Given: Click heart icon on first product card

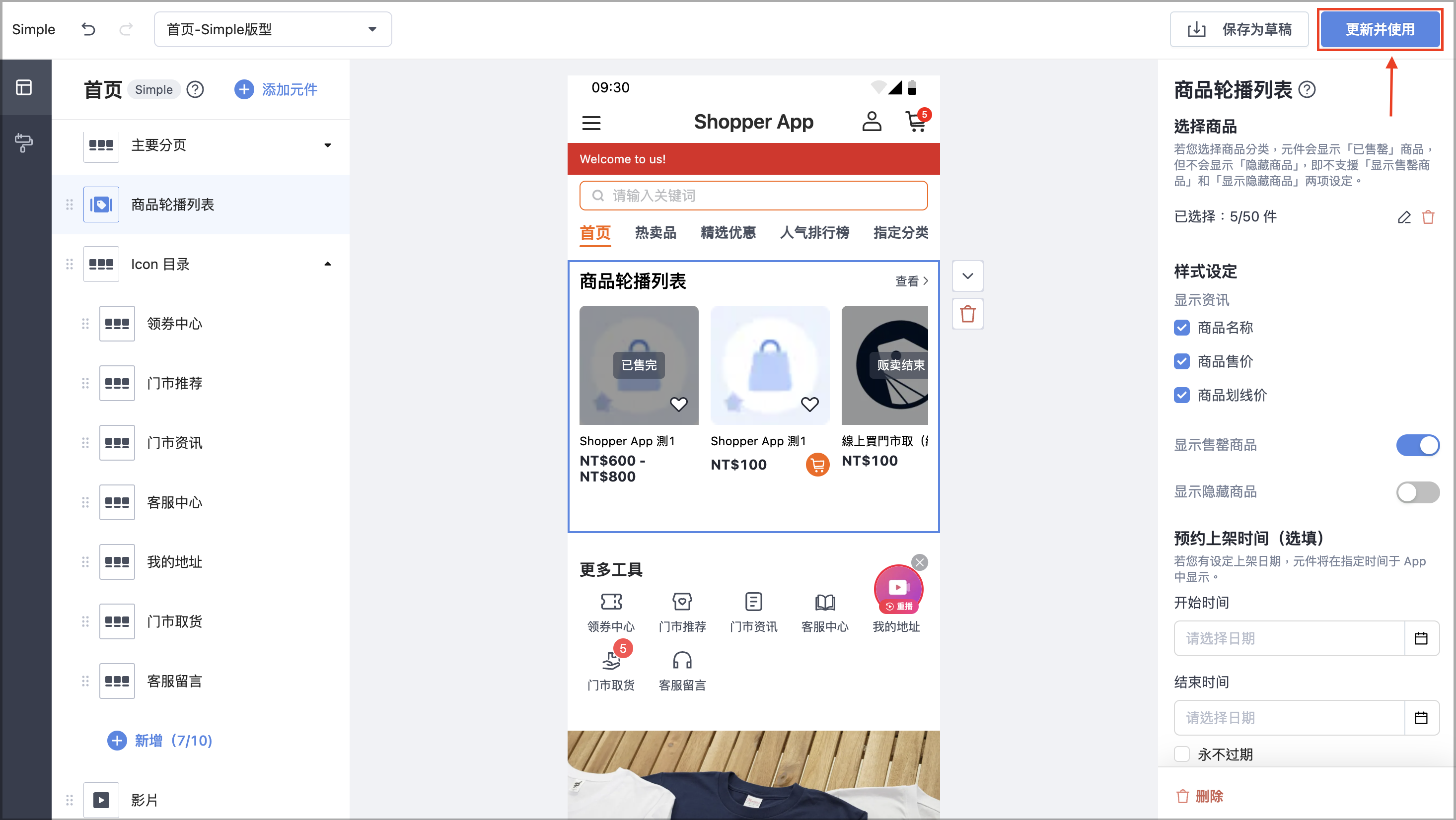Looking at the screenshot, I should pos(678,404).
